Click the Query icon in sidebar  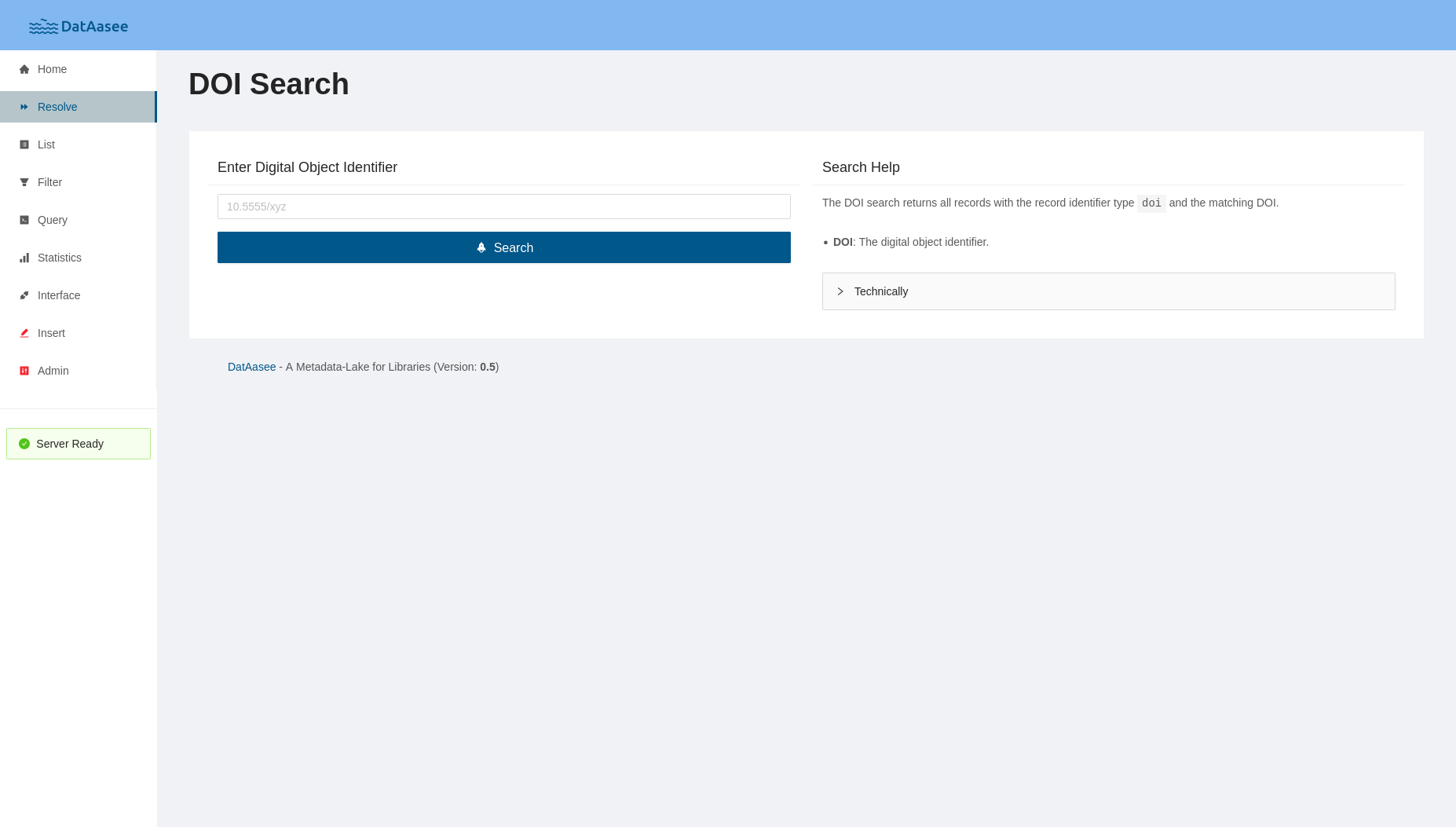pyautogui.click(x=24, y=220)
